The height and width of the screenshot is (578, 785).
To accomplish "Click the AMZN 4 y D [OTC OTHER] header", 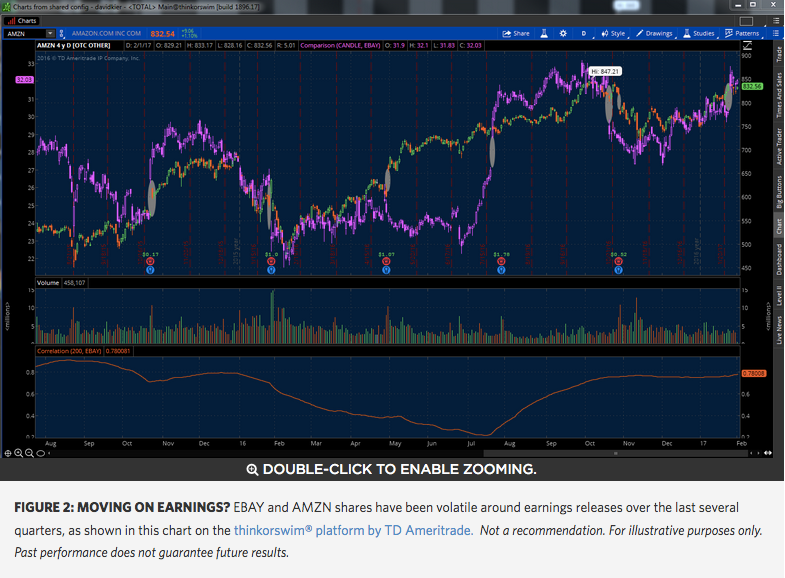I will (73, 46).
